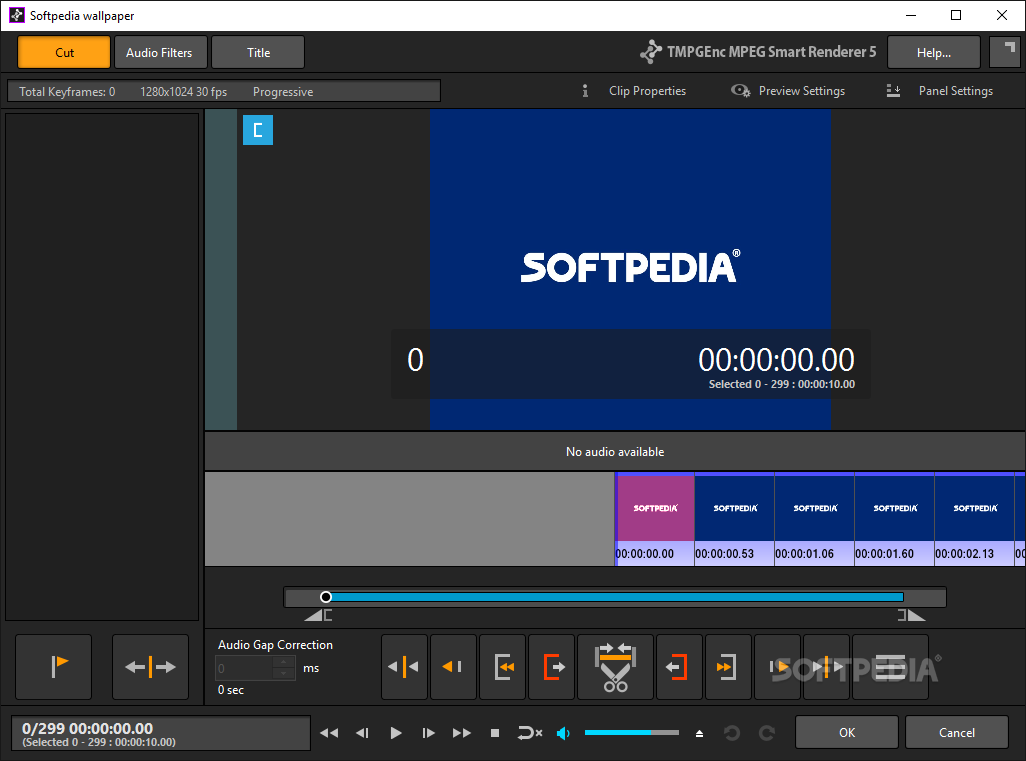Click the Help... button
The image size is (1026, 761).
click(933, 52)
